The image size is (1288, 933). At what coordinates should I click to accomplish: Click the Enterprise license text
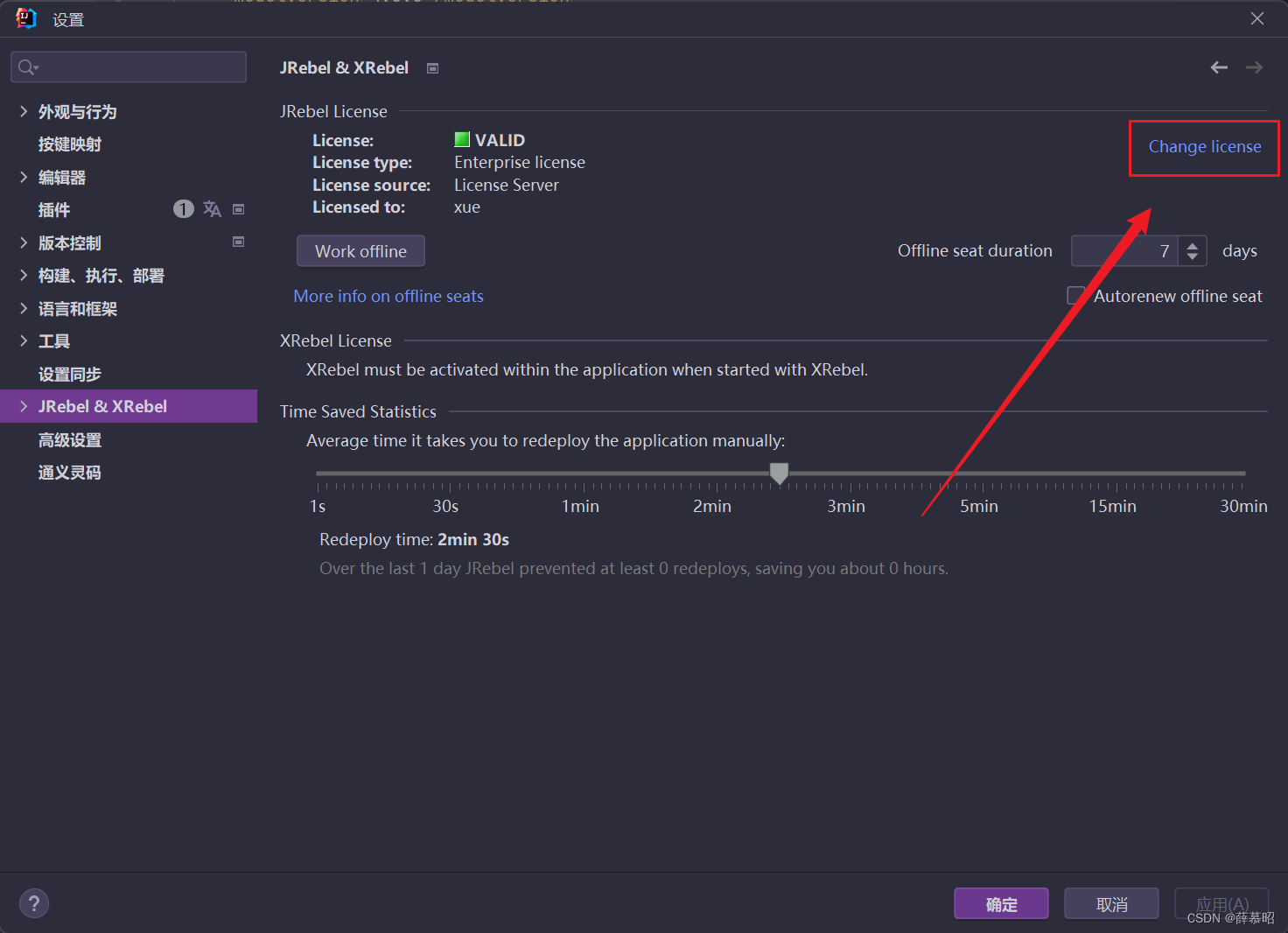pos(520,162)
